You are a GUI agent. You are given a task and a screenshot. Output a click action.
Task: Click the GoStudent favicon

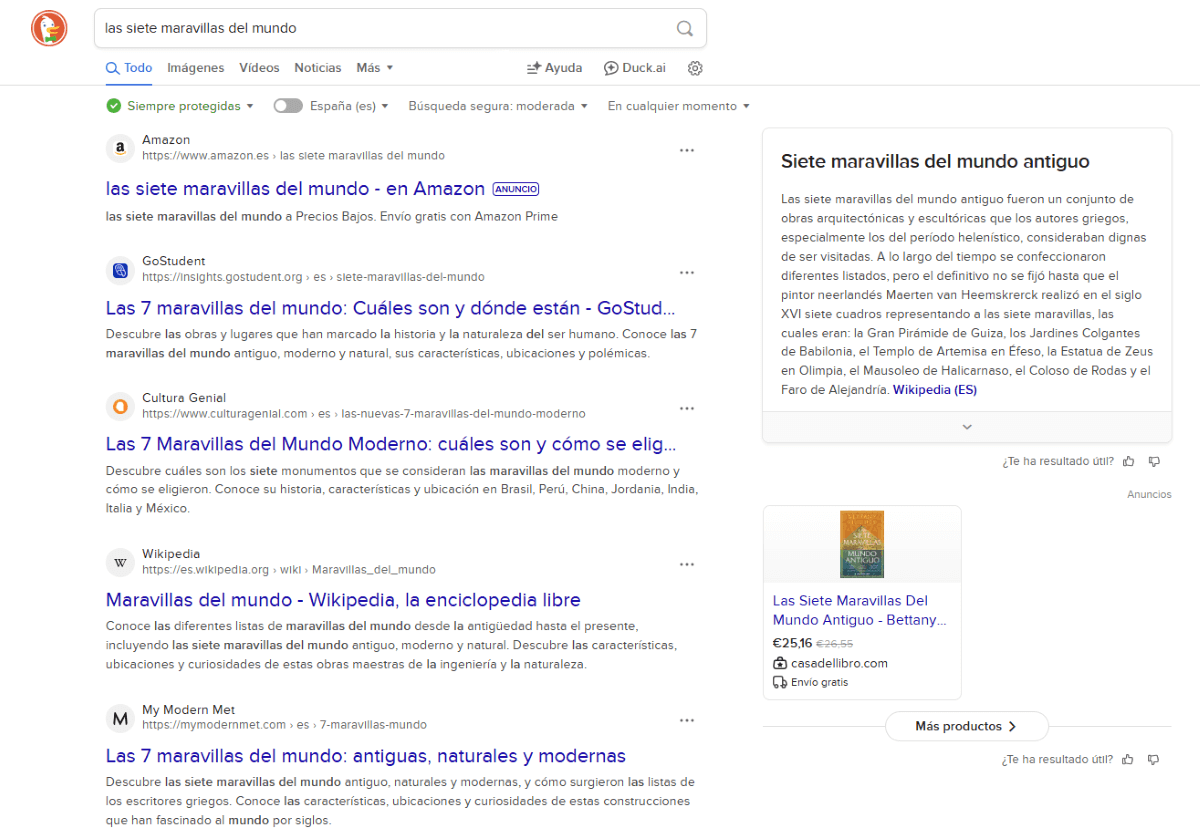point(120,270)
